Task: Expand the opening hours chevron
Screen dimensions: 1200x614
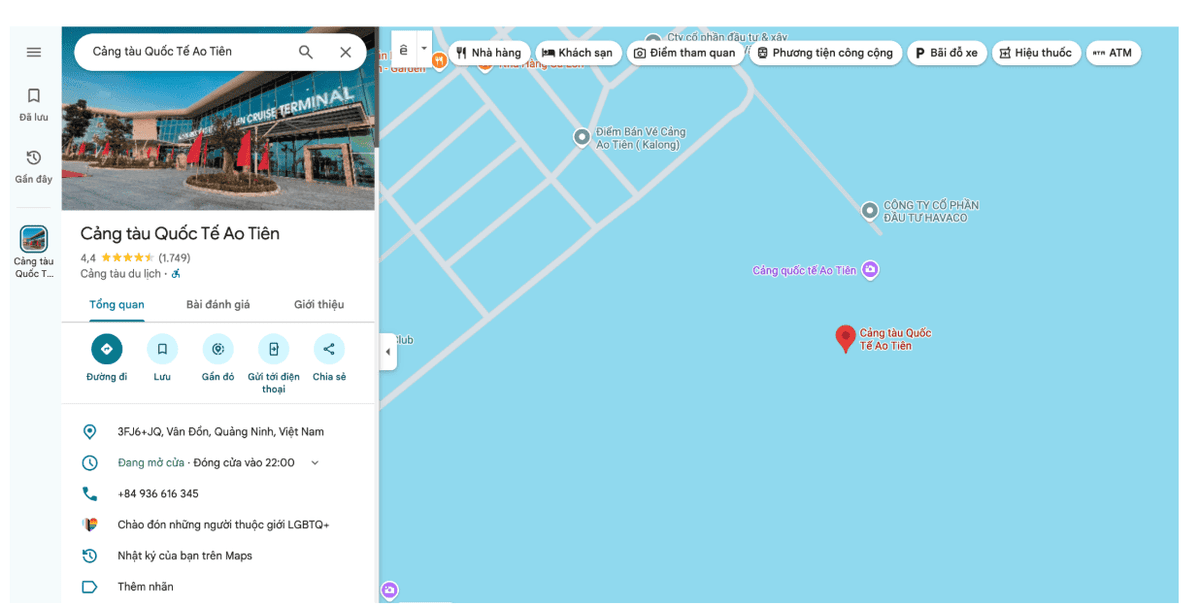Action: (x=315, y=463)
